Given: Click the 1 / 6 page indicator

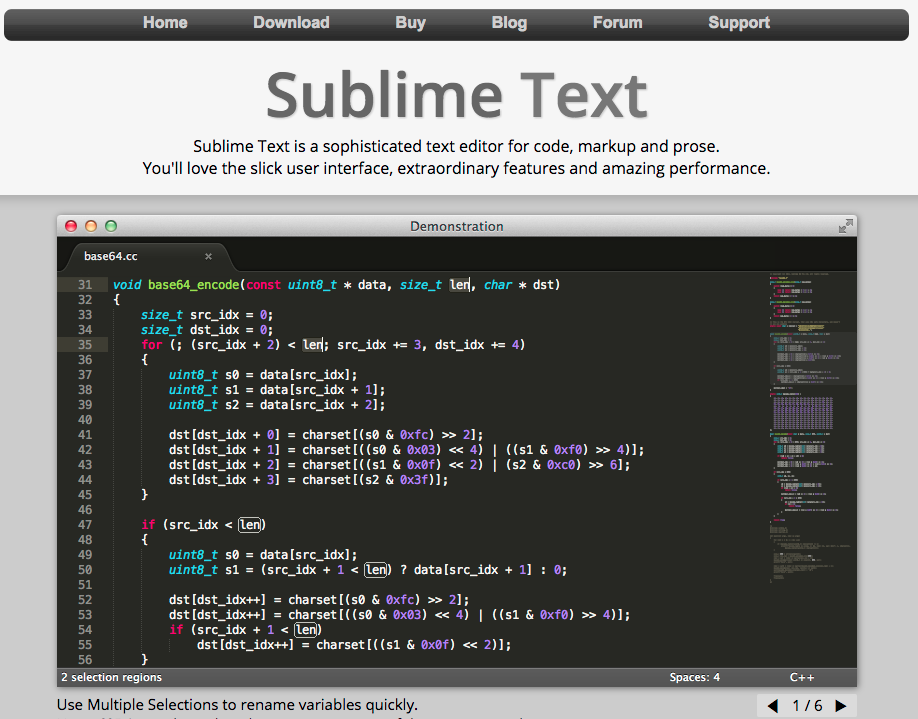Looking at the screenshot, I should [x=807, y=705].
